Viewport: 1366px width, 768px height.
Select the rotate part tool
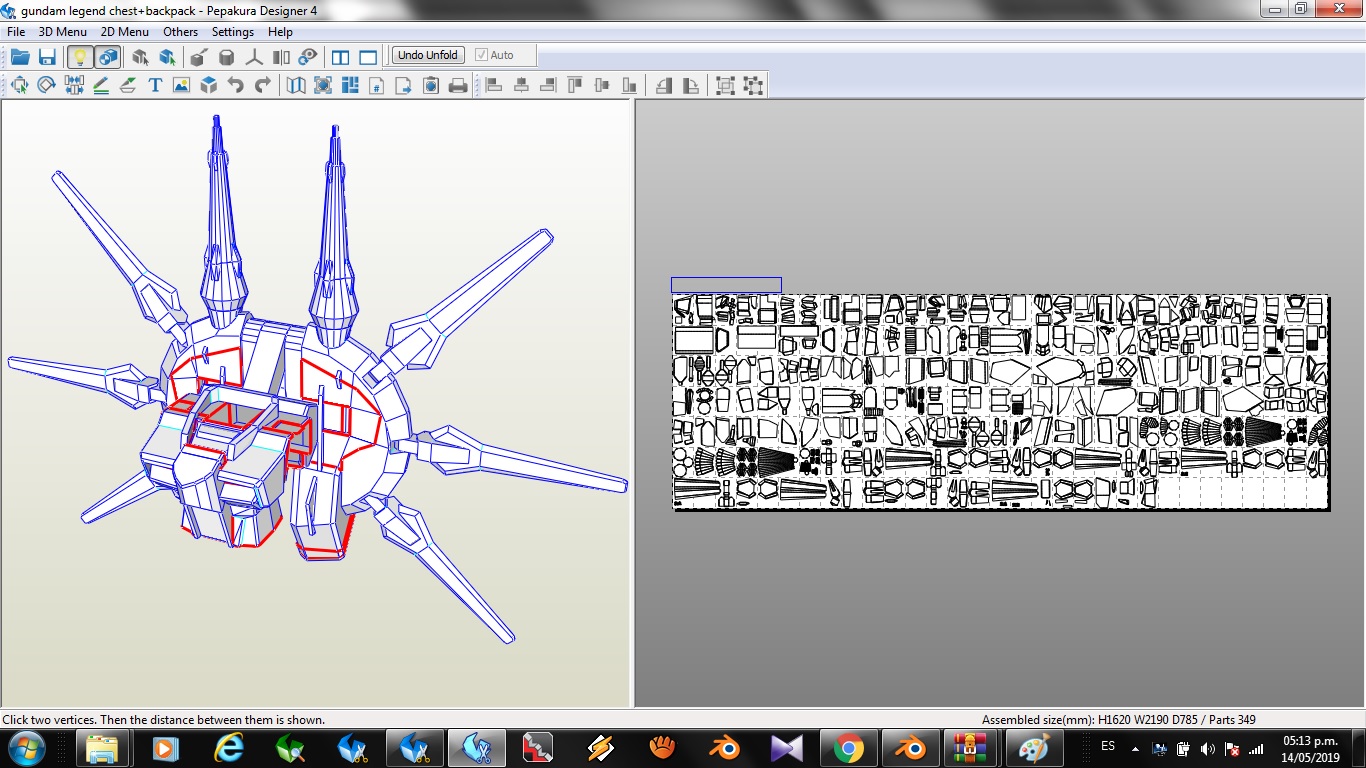46,85
